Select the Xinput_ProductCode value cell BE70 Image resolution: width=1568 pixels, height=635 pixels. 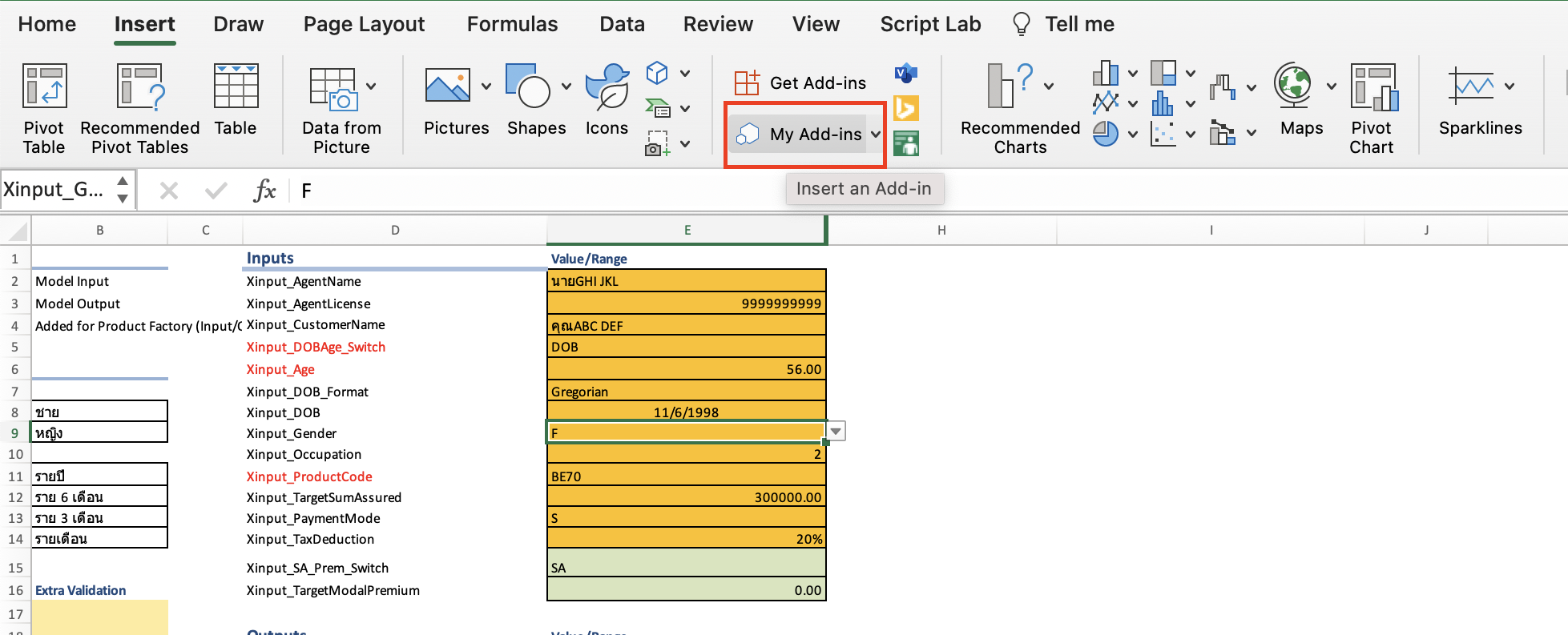[x=686, y=476]
